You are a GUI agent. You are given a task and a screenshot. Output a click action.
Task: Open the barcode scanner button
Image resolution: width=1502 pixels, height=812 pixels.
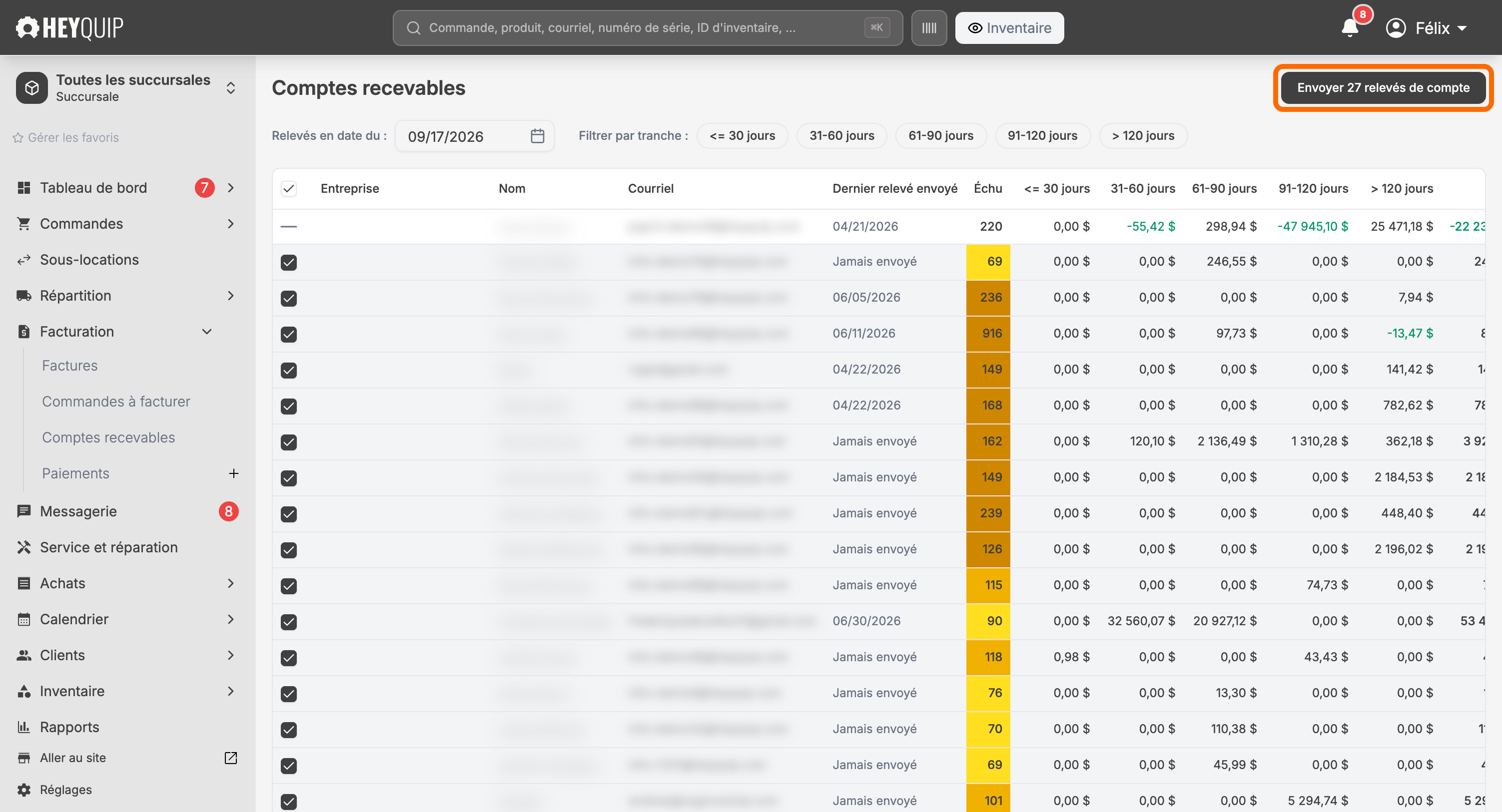(x=929, y=27)
